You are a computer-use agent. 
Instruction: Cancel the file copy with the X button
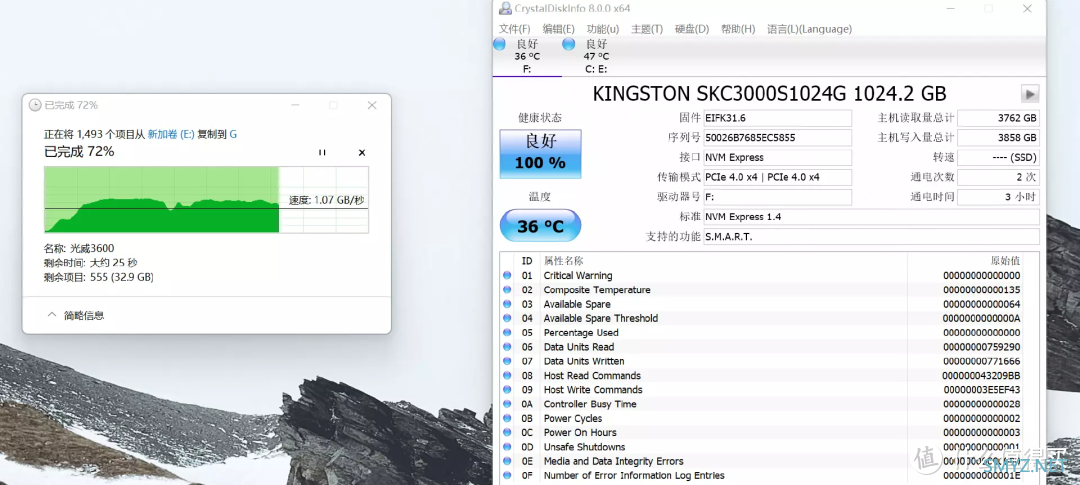[362, 152]
